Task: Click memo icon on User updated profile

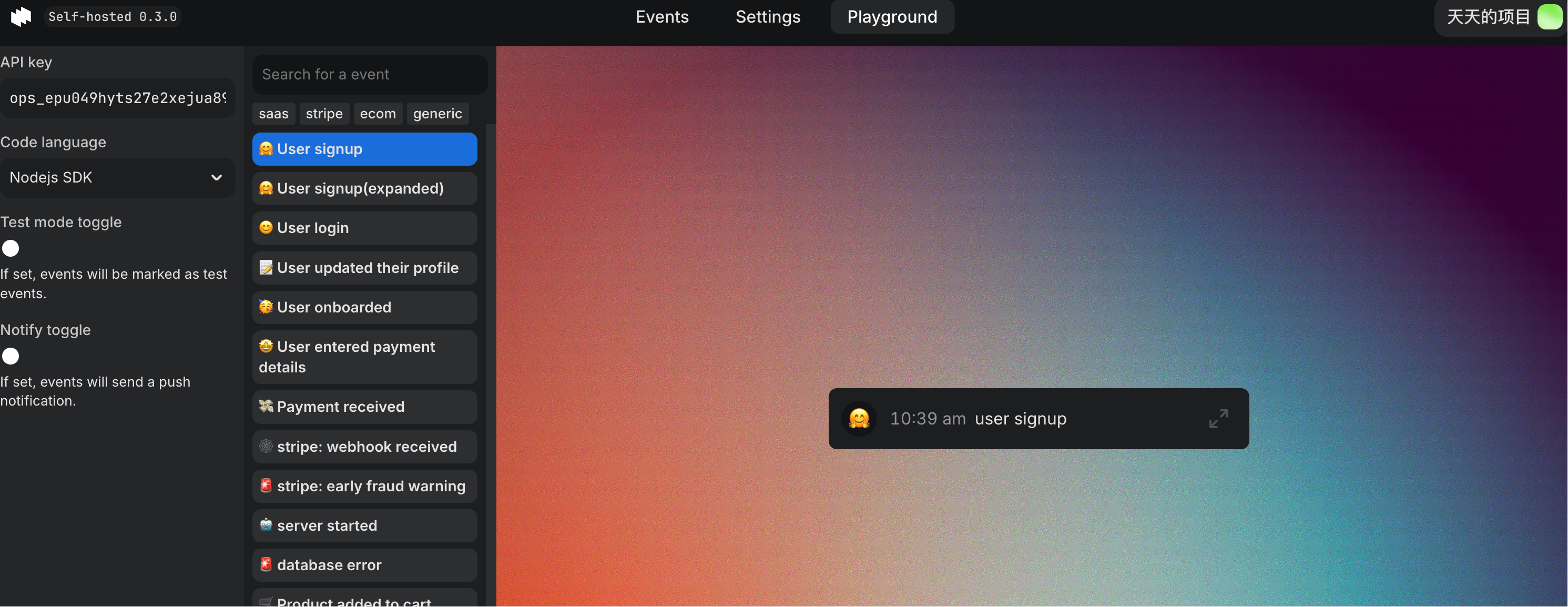Action: (266, 267)
